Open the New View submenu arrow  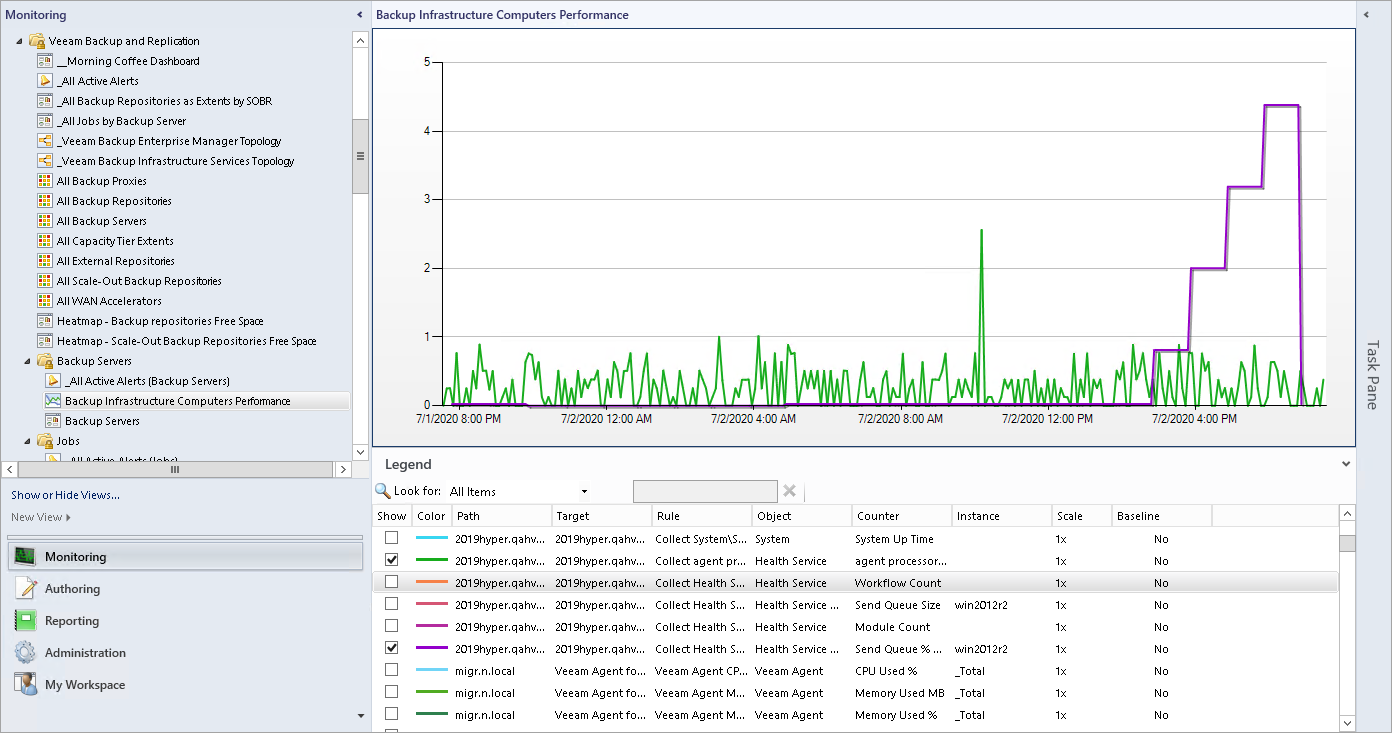coord(68,517)
